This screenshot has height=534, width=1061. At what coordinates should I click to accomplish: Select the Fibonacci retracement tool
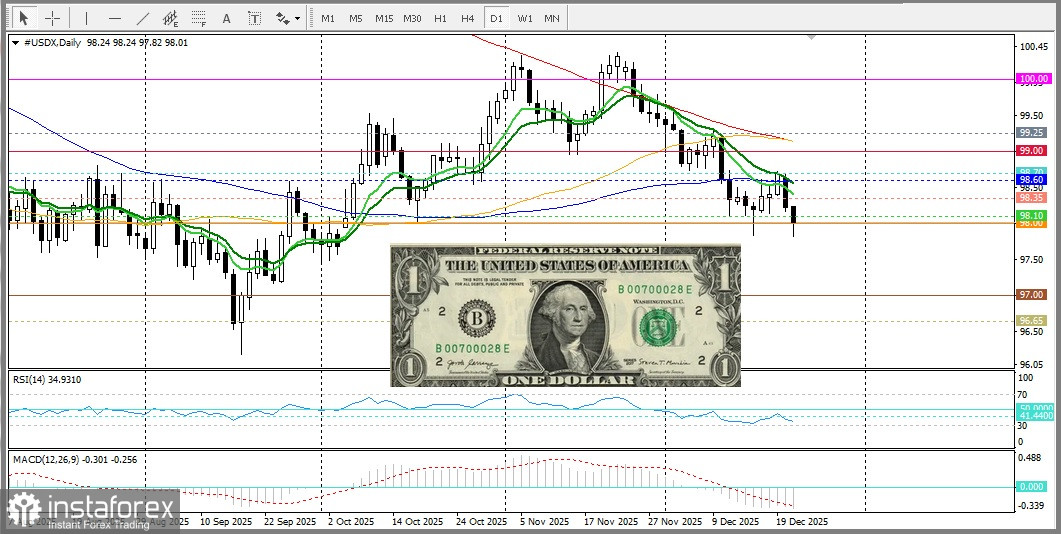point(198,18)
